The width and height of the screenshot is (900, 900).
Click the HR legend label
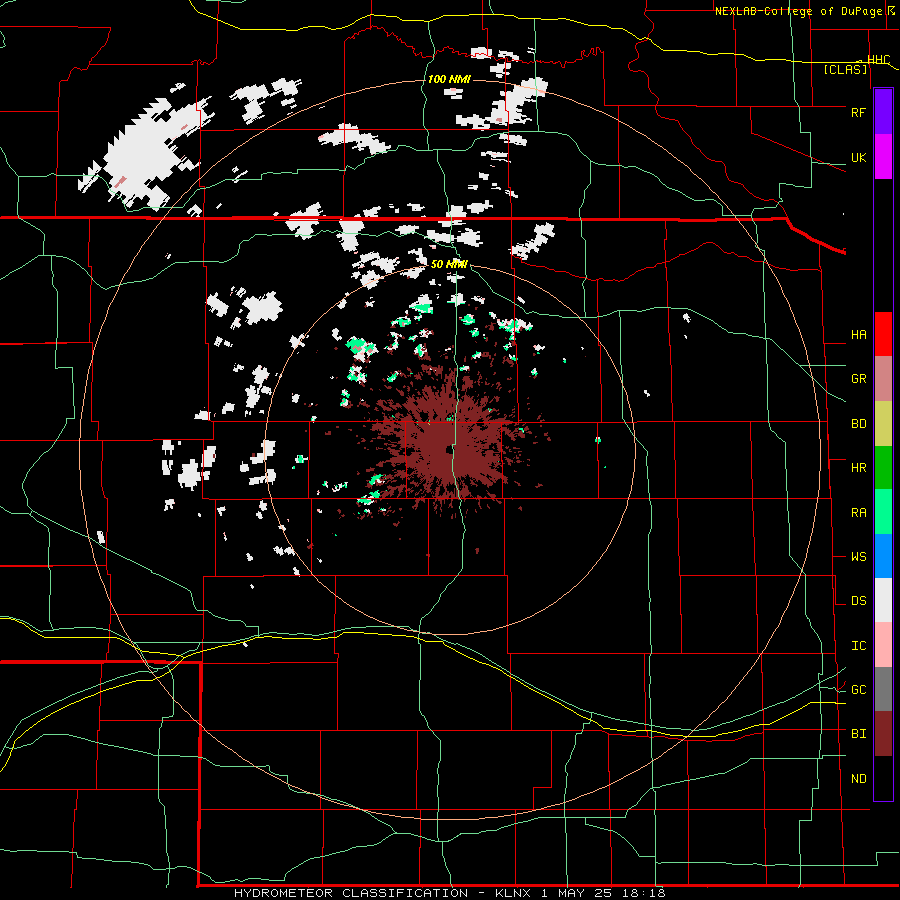click(858, 468)
